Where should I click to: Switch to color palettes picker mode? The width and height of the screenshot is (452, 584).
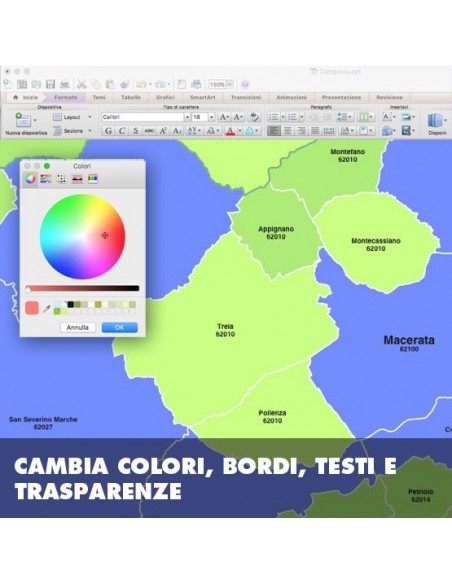(x=61, y=179)
